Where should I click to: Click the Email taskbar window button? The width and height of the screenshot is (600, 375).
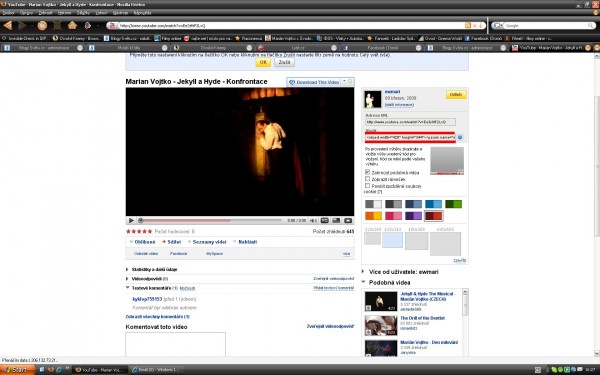(x=158, y=370)
